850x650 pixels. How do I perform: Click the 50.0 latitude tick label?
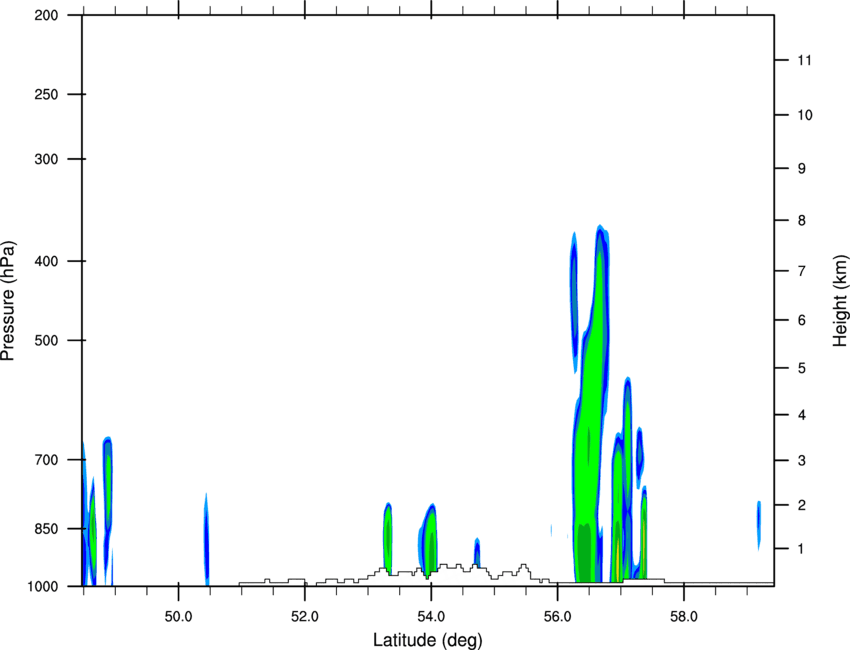(178, 617)
